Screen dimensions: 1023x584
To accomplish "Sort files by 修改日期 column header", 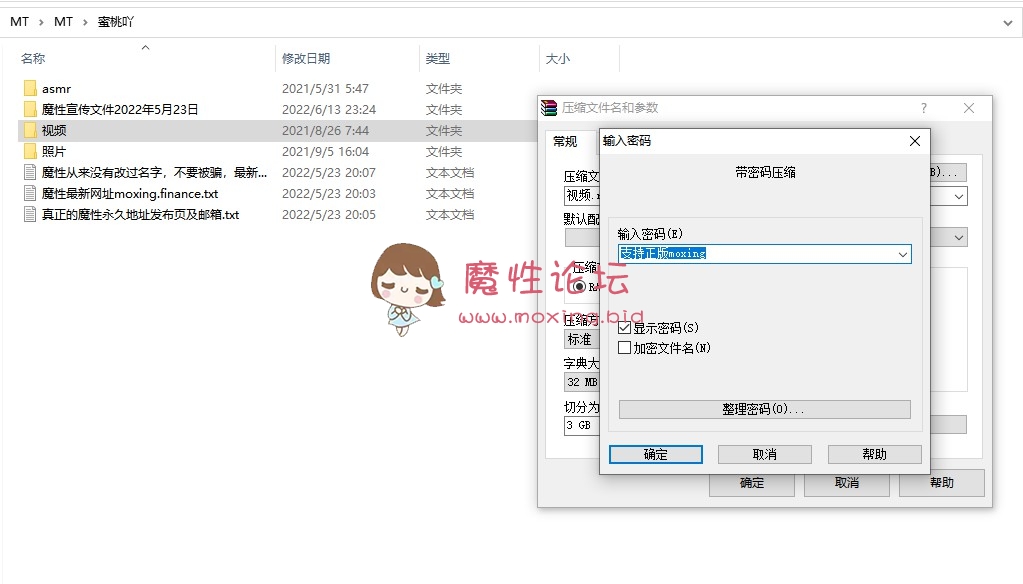I will [308, 58].
